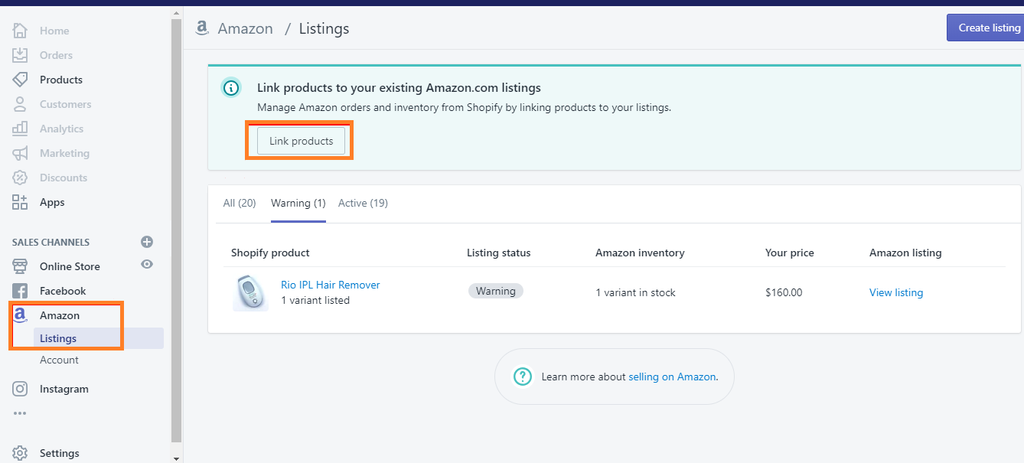Select the Facebook sales channel
This screenshot has width=1024, height=463.
click(x=63, y=291)
